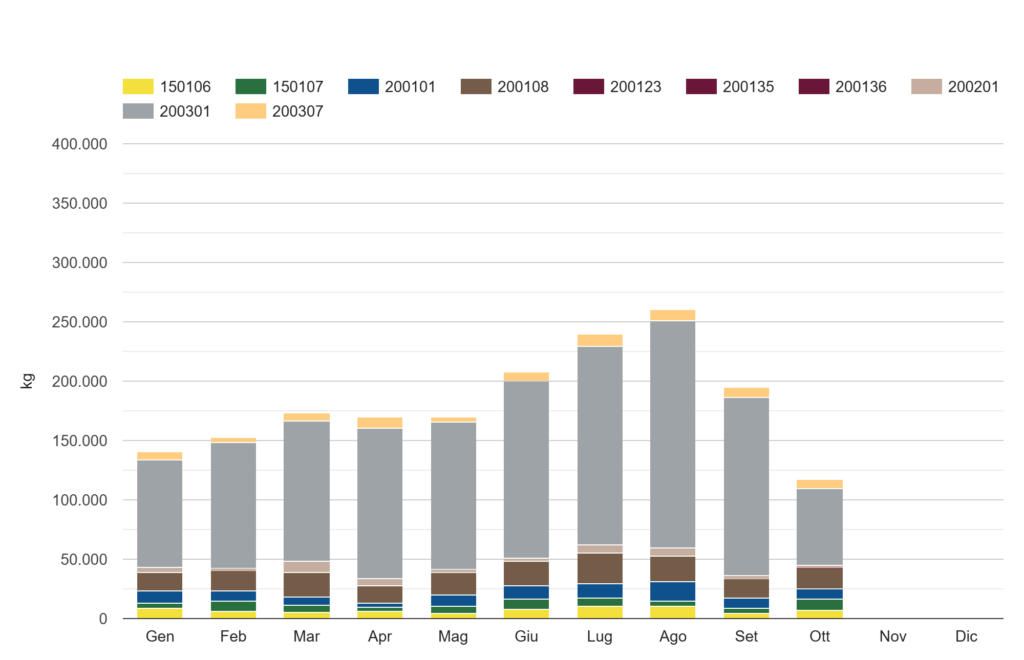Click the Giu month axis label
Viewport: 1024px width, 660px height.
pyautogui.click(x=526, y=636)
